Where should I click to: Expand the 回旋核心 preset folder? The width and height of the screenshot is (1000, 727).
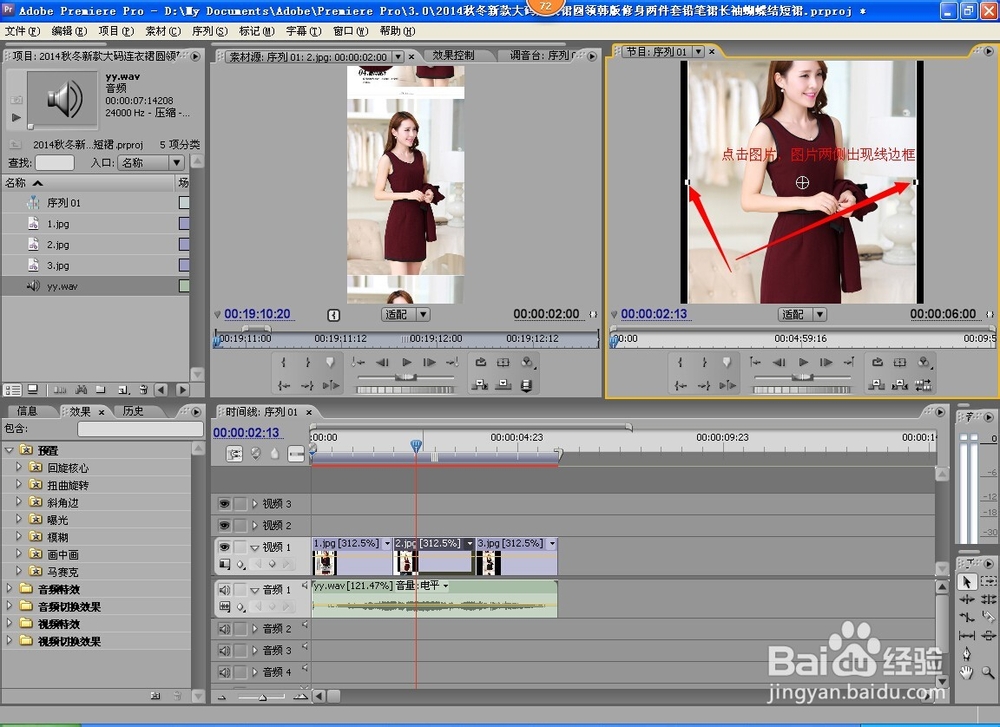coord(18,467)
